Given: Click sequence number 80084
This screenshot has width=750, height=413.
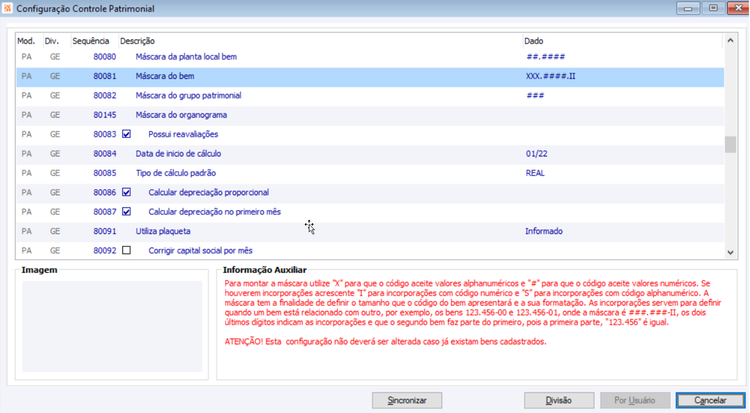Looking at the screenshot, I should click(x=105, y=154).
